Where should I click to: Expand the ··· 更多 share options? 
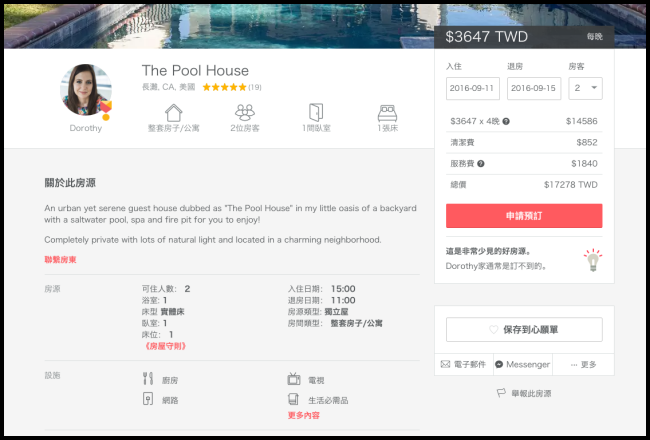583,364
